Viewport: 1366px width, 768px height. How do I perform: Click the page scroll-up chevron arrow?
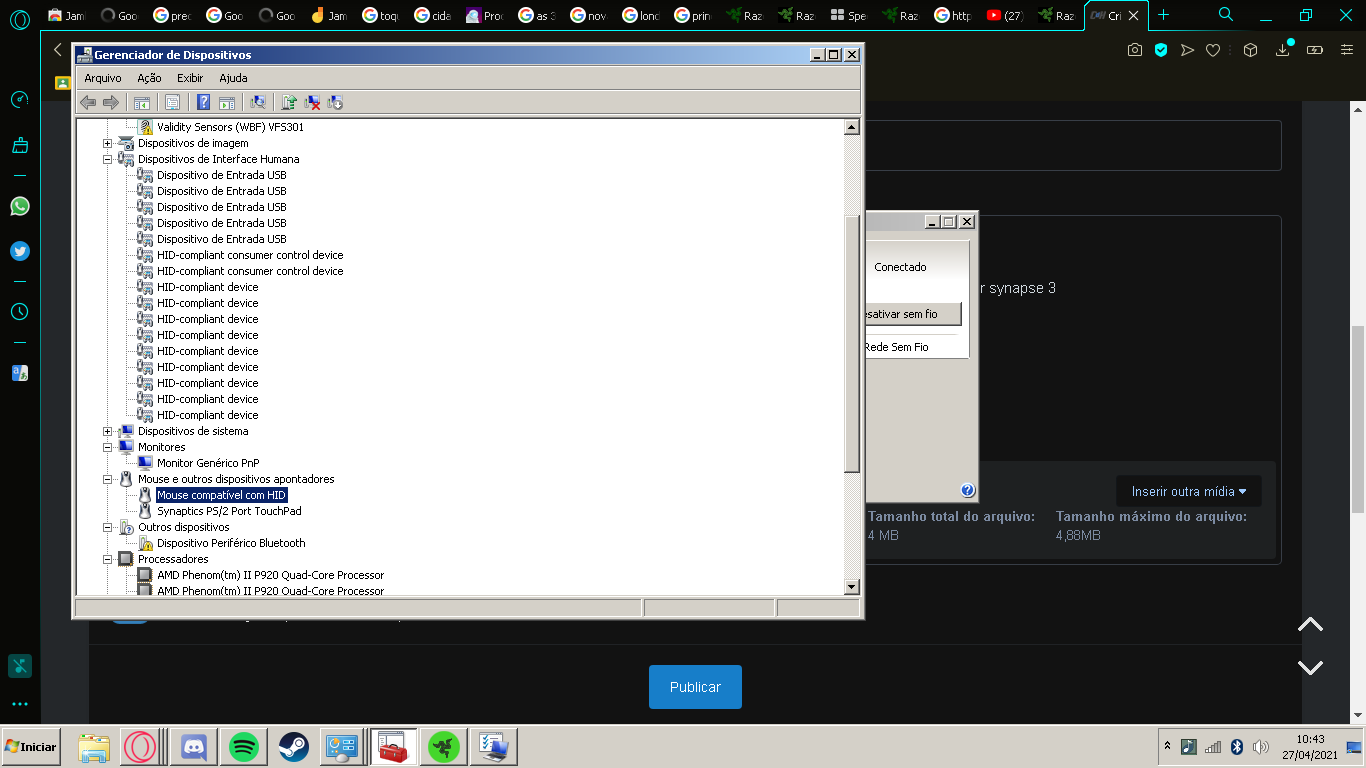coord(1310,625)
